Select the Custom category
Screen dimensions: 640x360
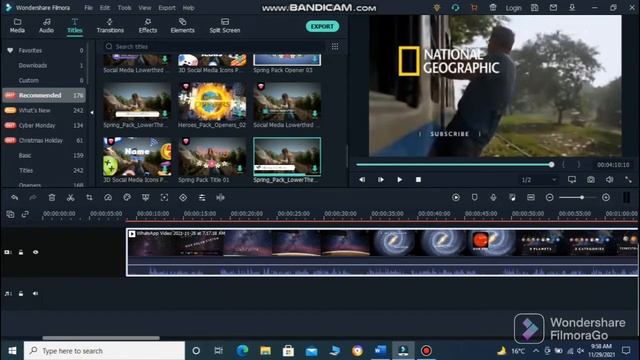(44, 80)
